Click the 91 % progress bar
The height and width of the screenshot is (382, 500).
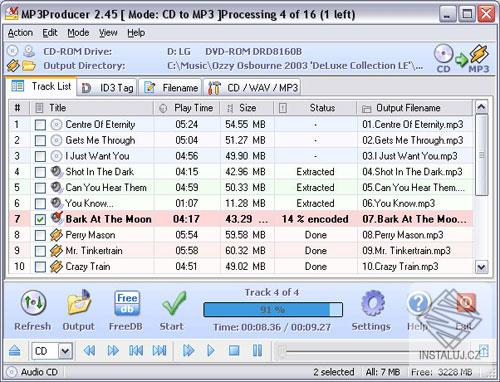point(273,310)
